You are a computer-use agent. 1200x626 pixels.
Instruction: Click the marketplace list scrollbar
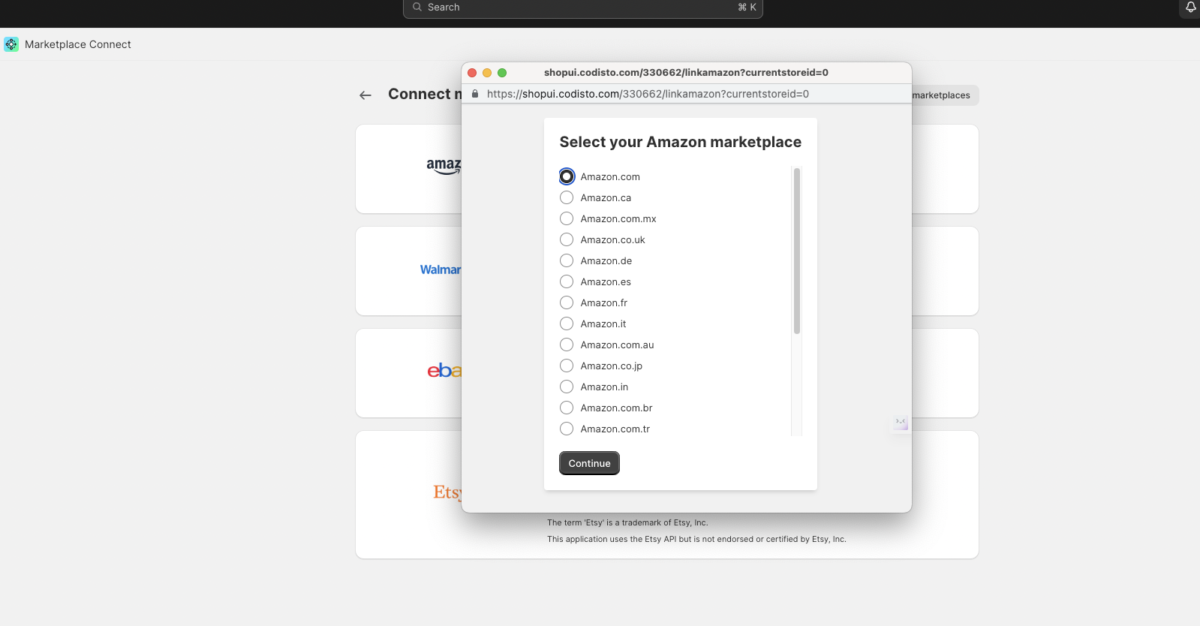797,250
